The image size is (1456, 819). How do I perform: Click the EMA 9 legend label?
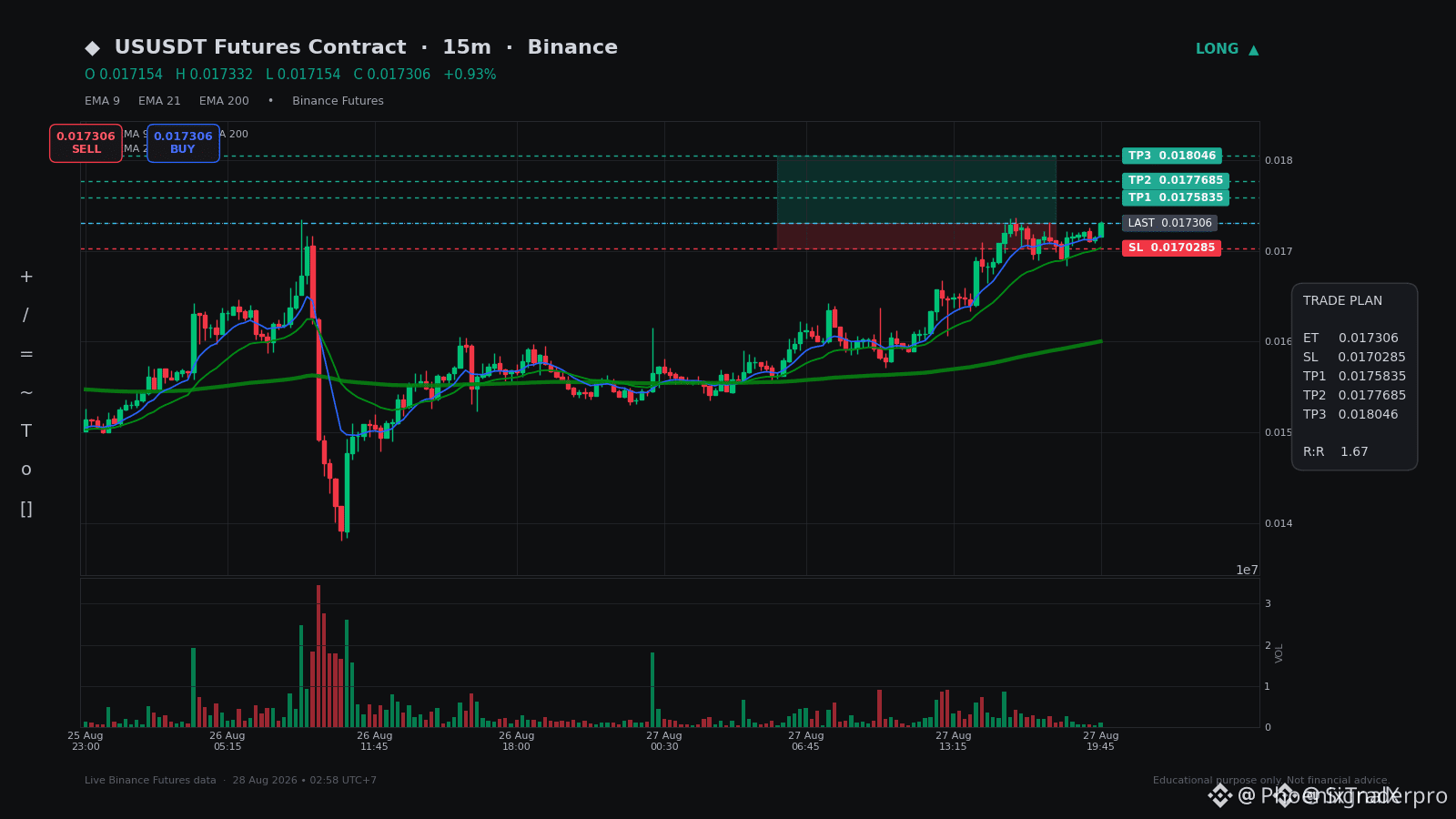[102, 101]
